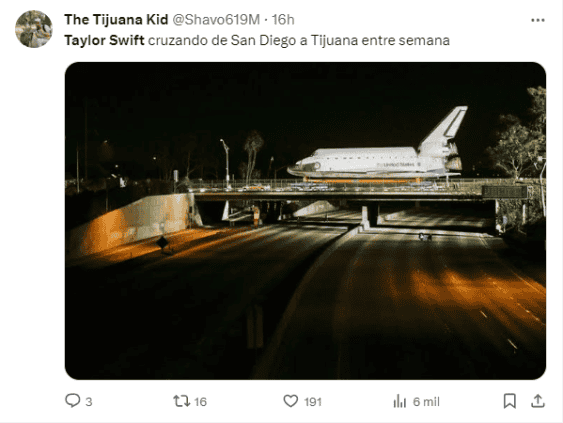Click the retweet arrows icon
The width and height of the screenshot is (563, 423).
click(x=182, y=401)
